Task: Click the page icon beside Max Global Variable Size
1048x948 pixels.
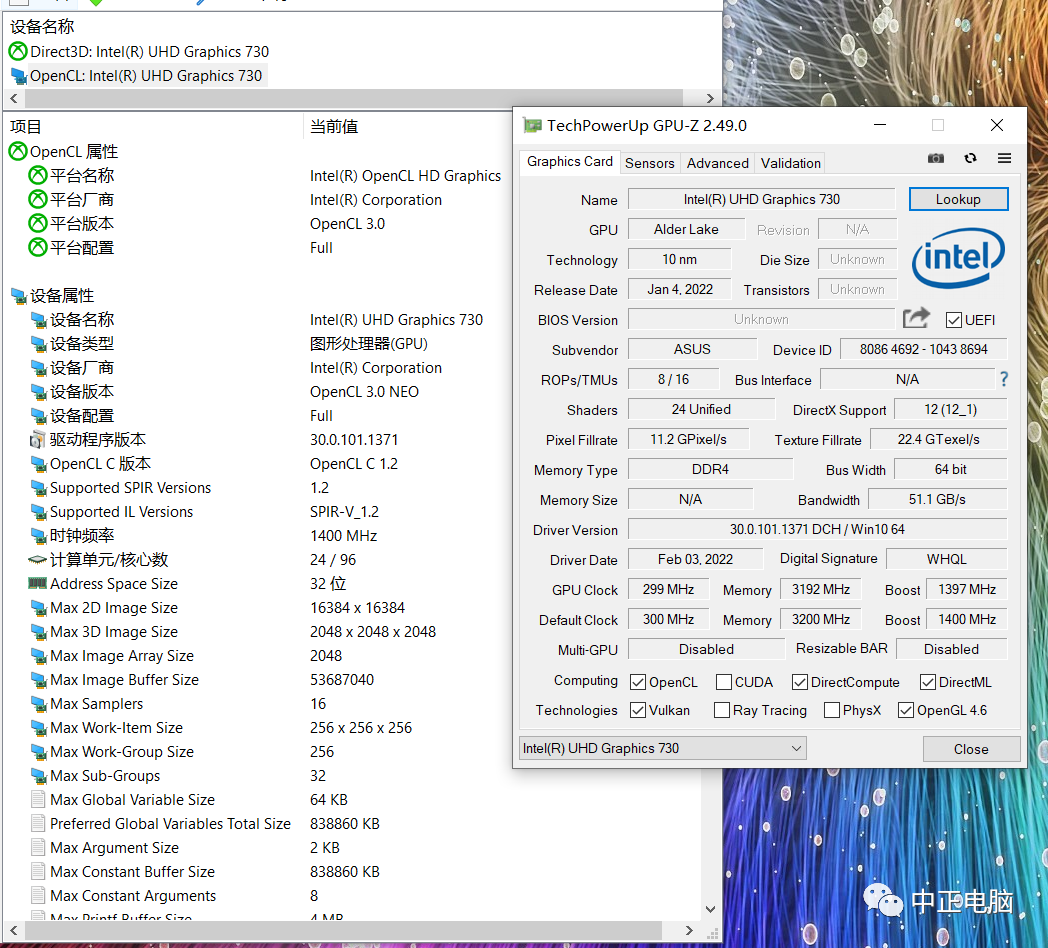Action: coord(38,800)
